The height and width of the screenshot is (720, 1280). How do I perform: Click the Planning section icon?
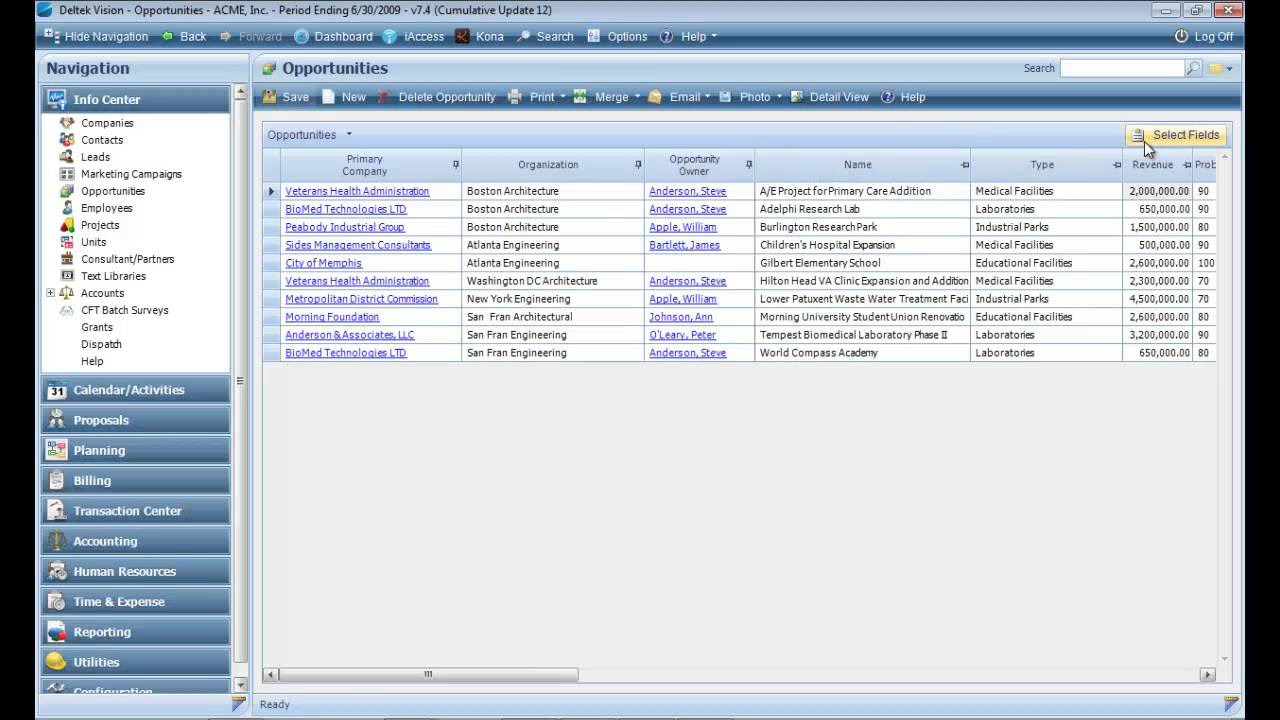pos(57,450)
